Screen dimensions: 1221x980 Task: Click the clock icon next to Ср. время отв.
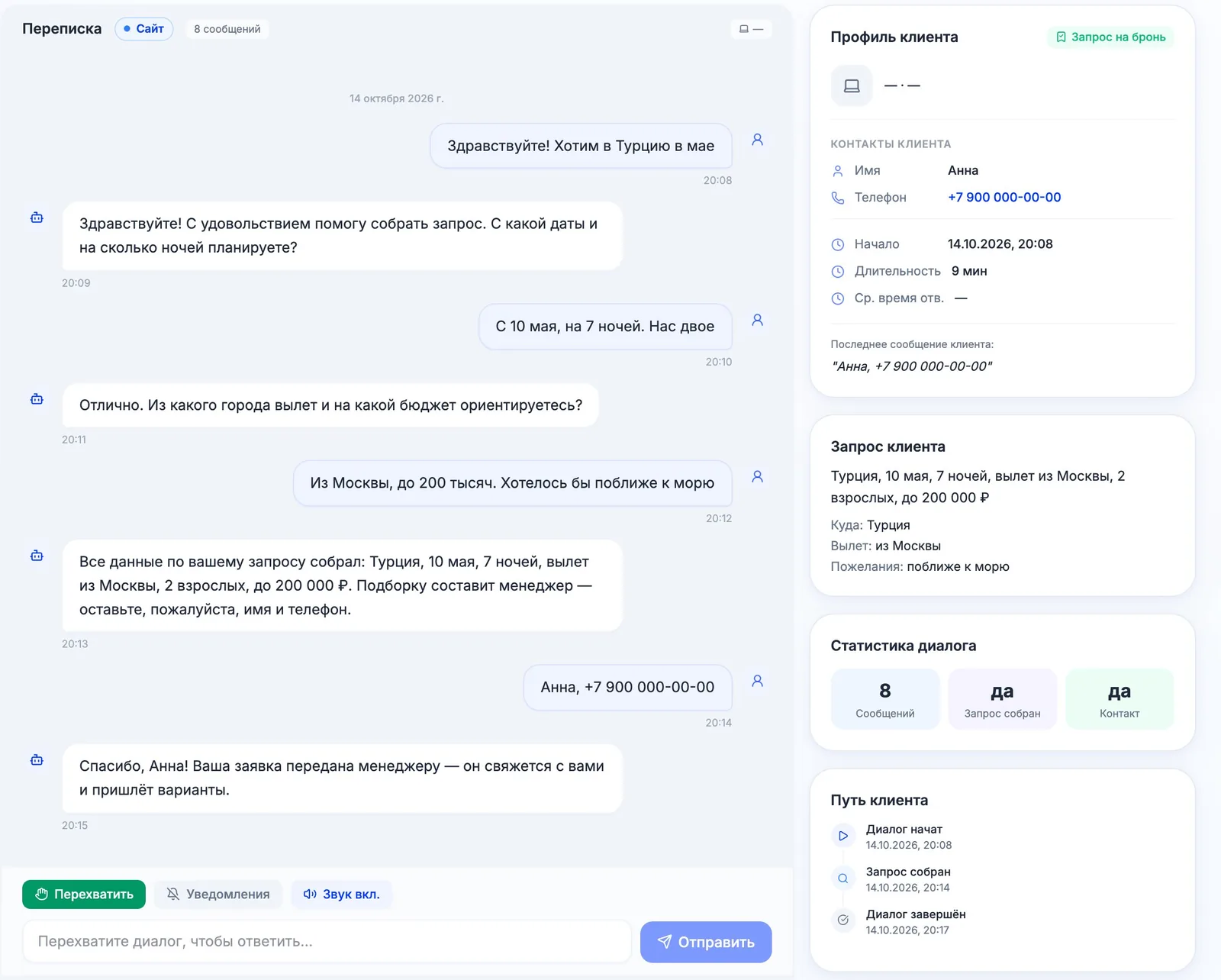[x=838, y=298]
